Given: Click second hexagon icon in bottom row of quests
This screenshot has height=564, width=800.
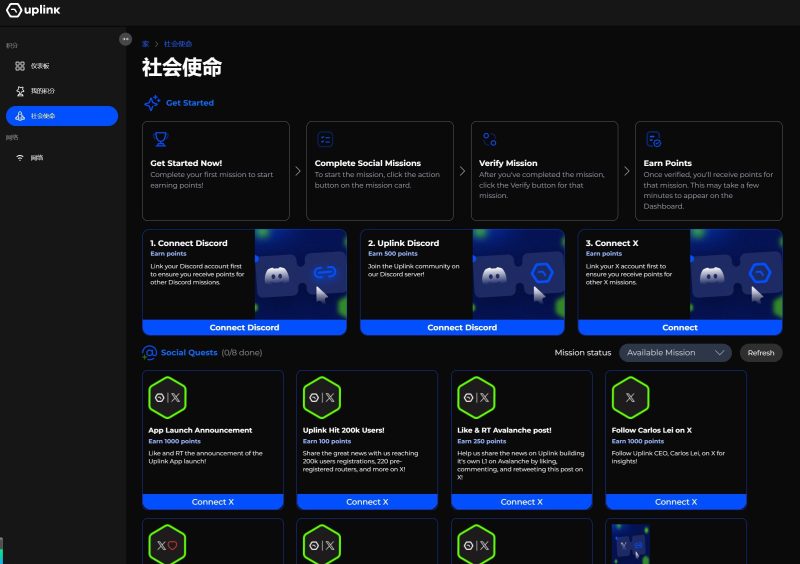Looking at the screenshot, I should tap(322, 545).
